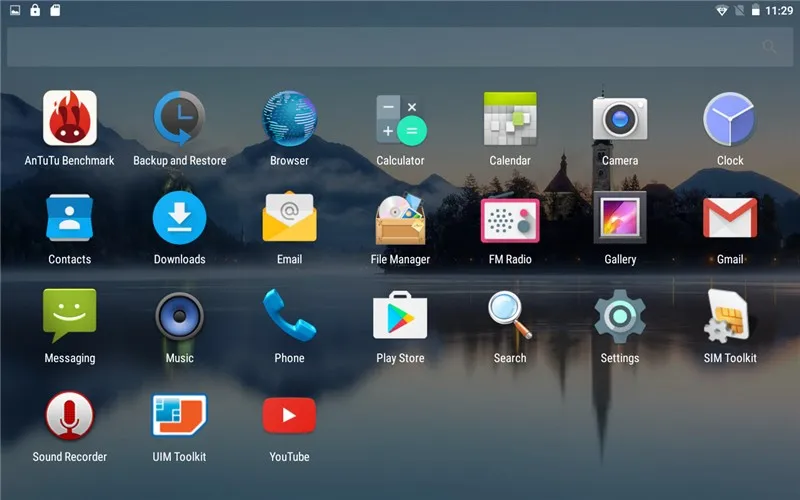Tap the SD card notification icon
Screen dimensions: 800x500
[55, 10]
